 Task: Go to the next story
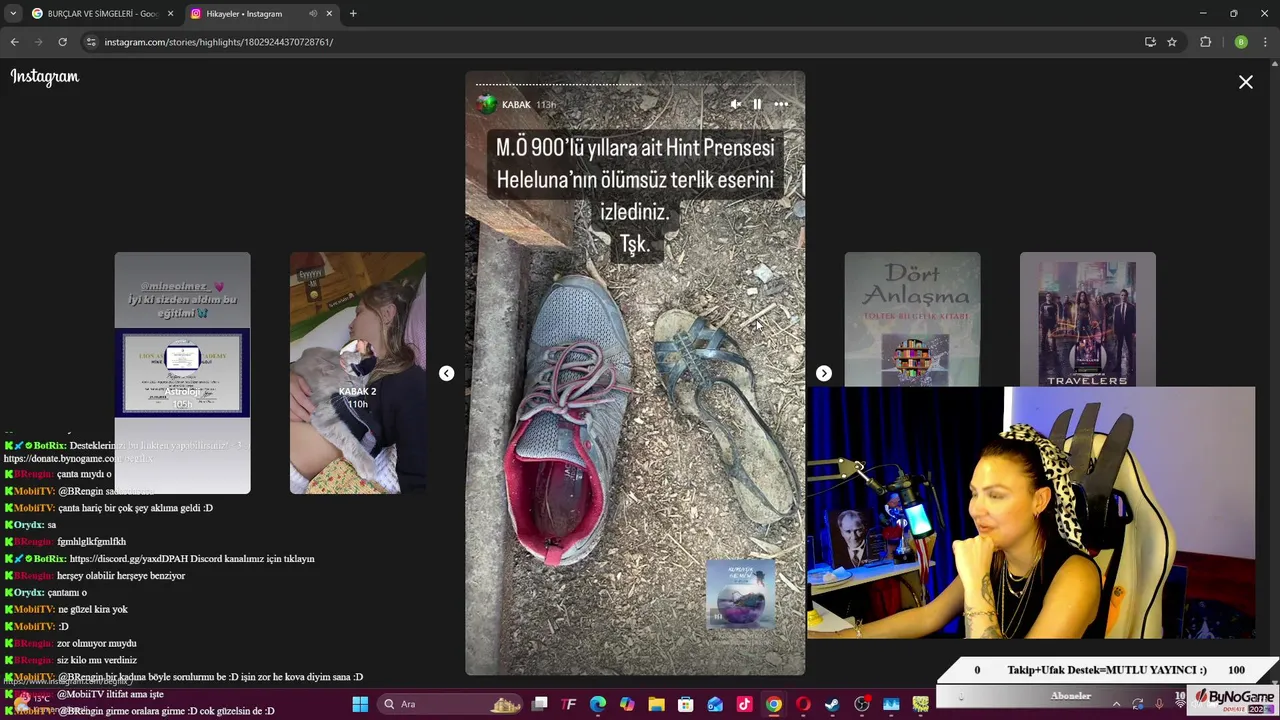tap(824, 373)
